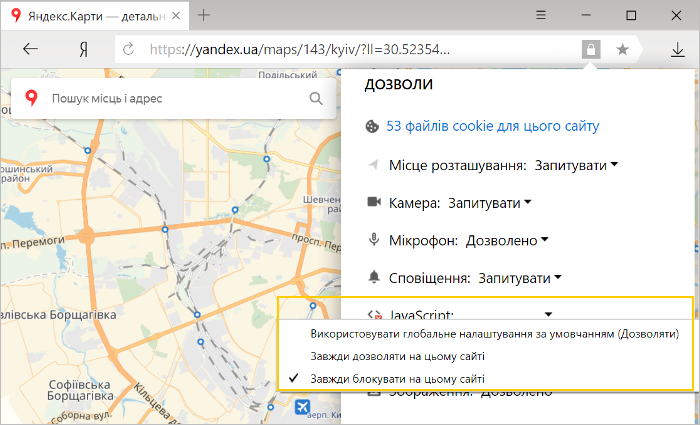700x425 pixels.
Task: Click the notifications bell icon
Action: [374, 277]
